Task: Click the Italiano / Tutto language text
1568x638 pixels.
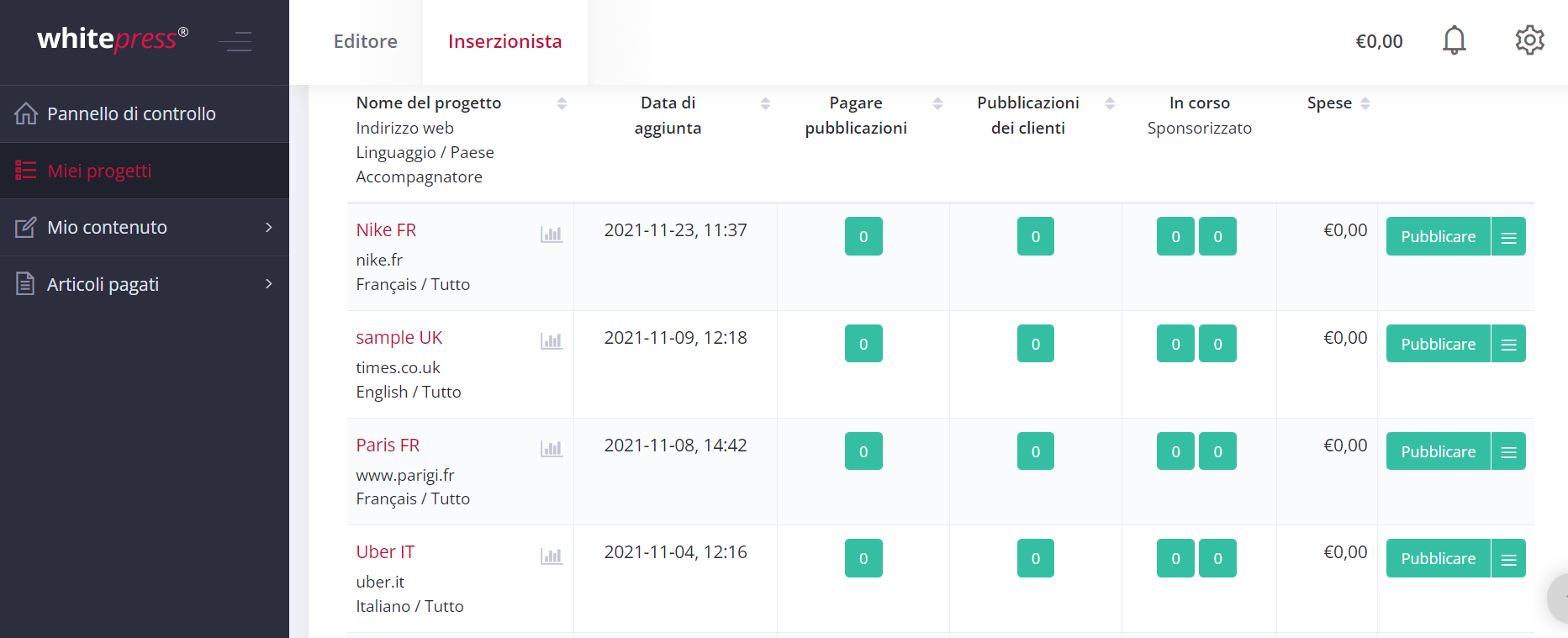Action: pos(409,606)
